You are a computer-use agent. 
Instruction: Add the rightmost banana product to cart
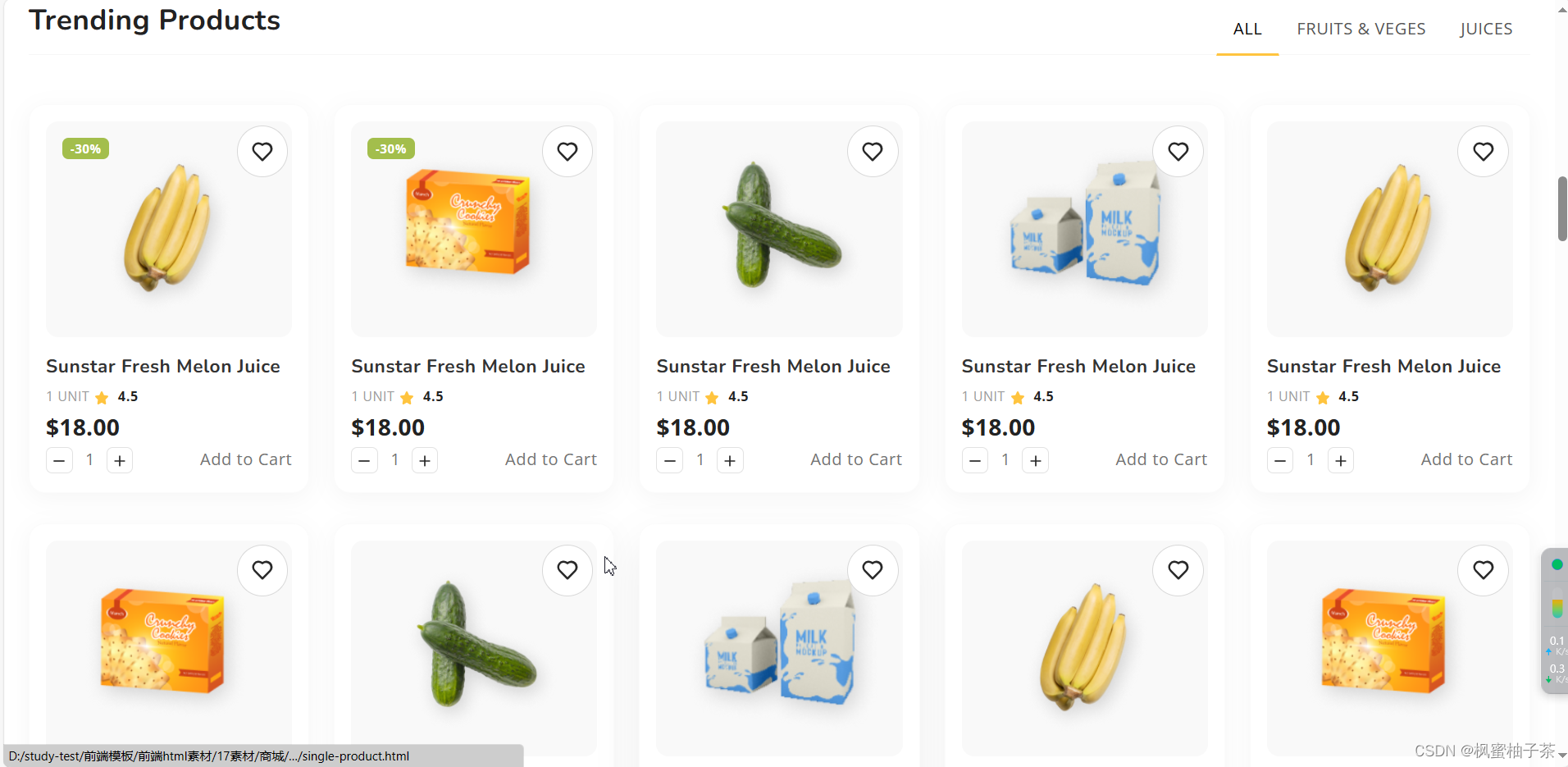[1465, 459]
